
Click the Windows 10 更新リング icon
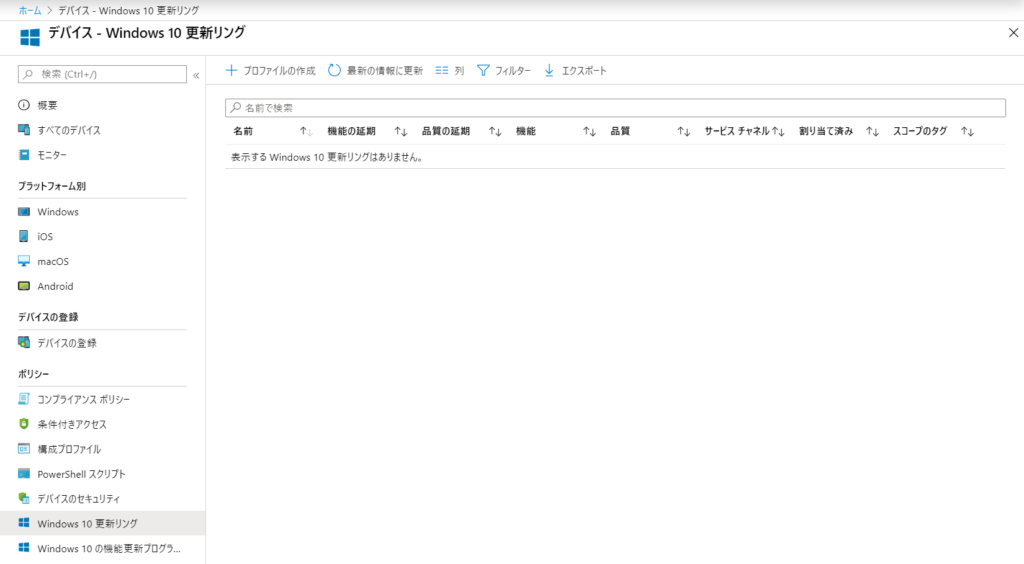[x=24, y=524]
